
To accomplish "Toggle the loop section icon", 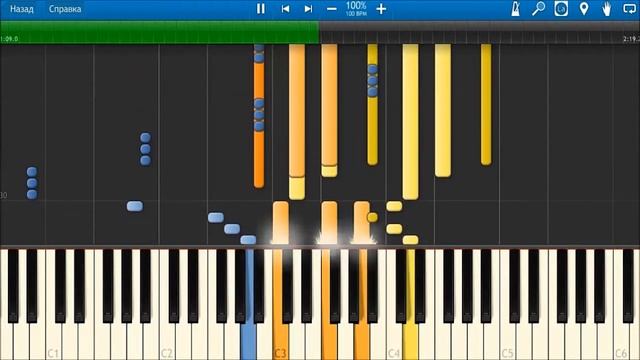I will [630, 9].
